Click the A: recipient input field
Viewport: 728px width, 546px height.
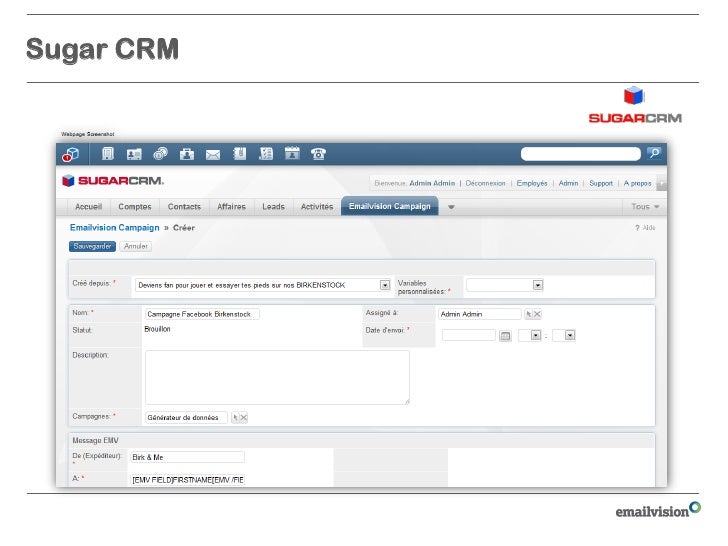pos(187,480)
